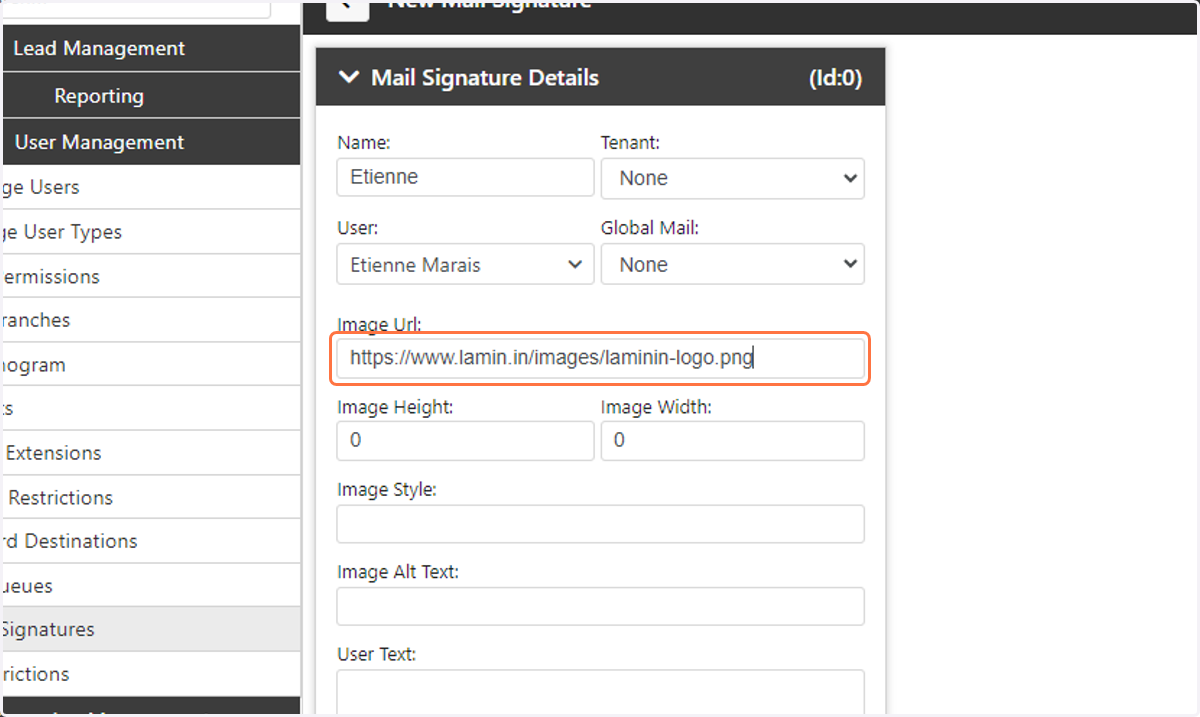Screen dimensions: 1200x717
Task: Click the (Id:0) label in panel header
Action: [835, 78]
